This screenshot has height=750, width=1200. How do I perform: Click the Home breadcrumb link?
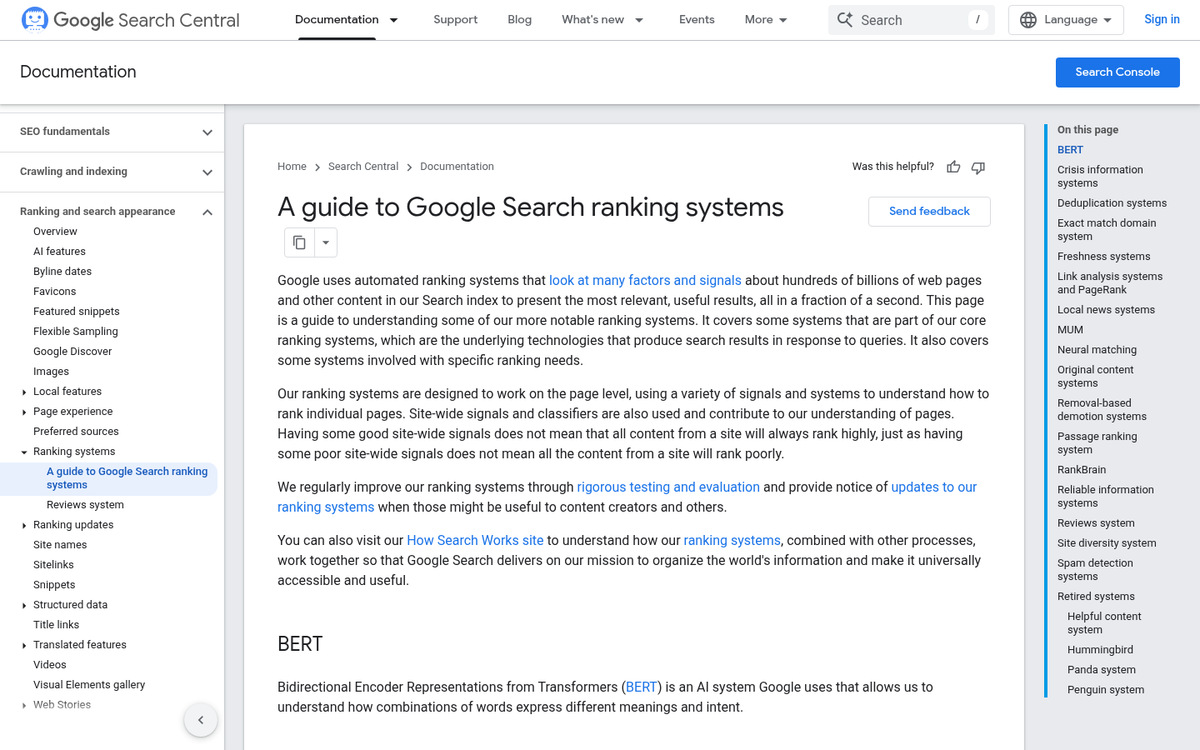click(x=292, y=167)
